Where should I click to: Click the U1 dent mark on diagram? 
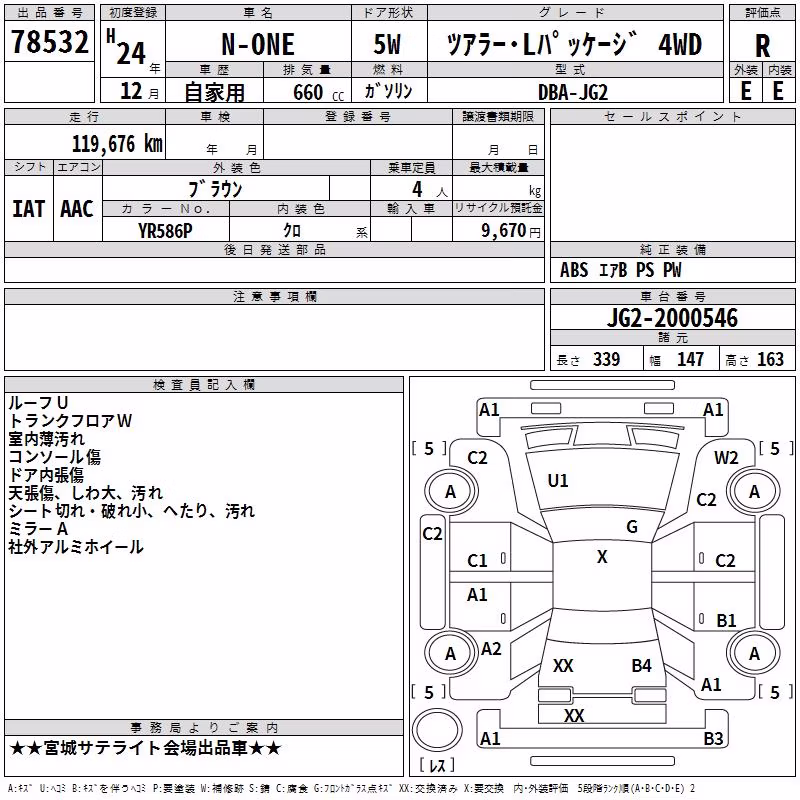[x=558, y=481]
